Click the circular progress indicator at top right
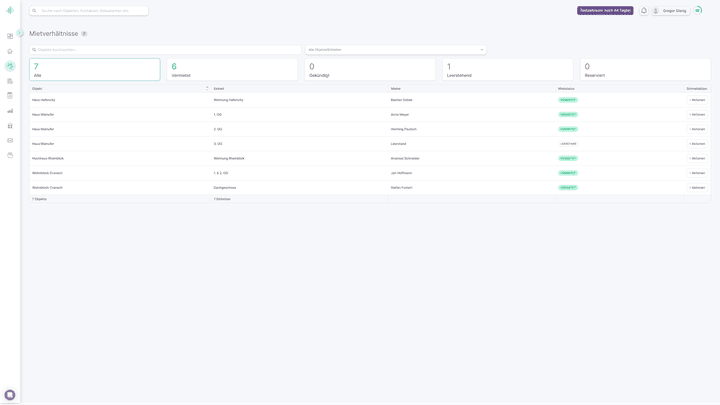Viewport: 720px width, 405px height. point(698,11)
